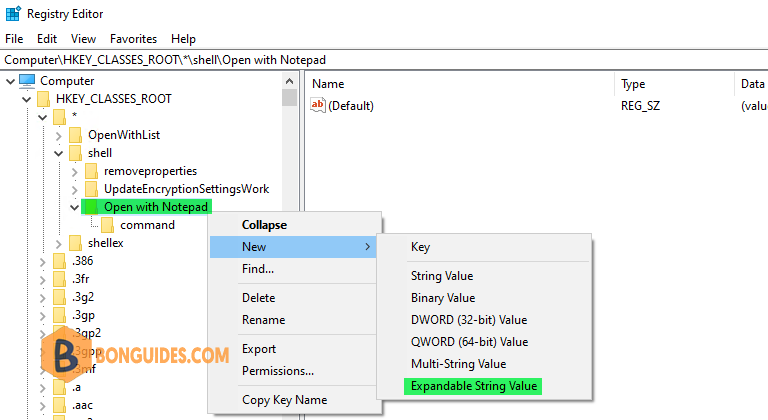Click the .aac folder icon
This screenshot has height=420, width=768.
(59, 405)
